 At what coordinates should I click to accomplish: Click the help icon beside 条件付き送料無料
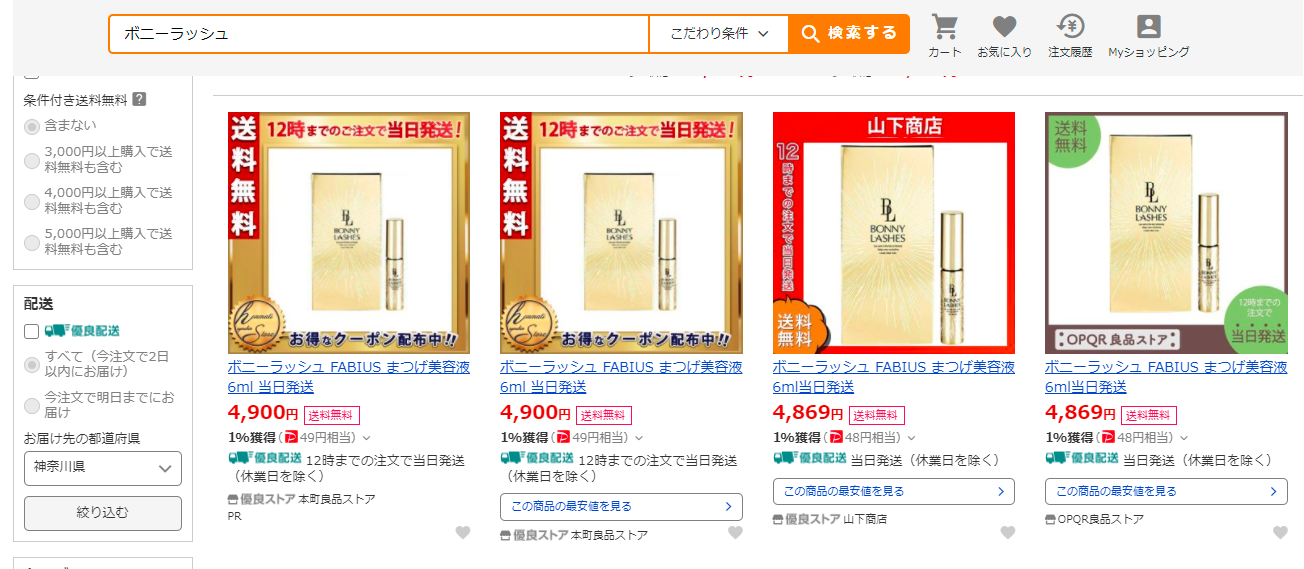coord(139,99)
